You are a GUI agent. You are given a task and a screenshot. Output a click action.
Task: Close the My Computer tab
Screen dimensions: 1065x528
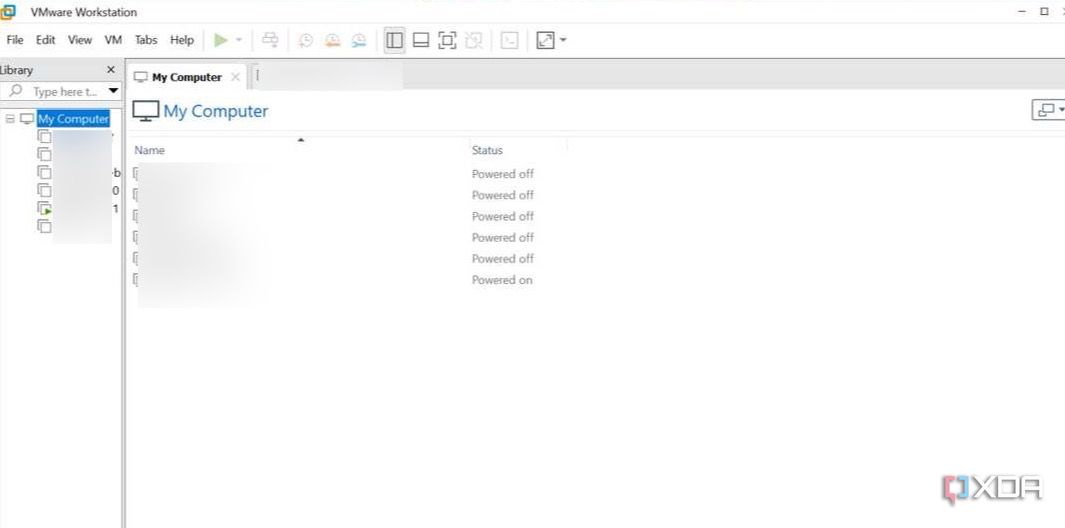pyautogui.click(x=236, y=77)
